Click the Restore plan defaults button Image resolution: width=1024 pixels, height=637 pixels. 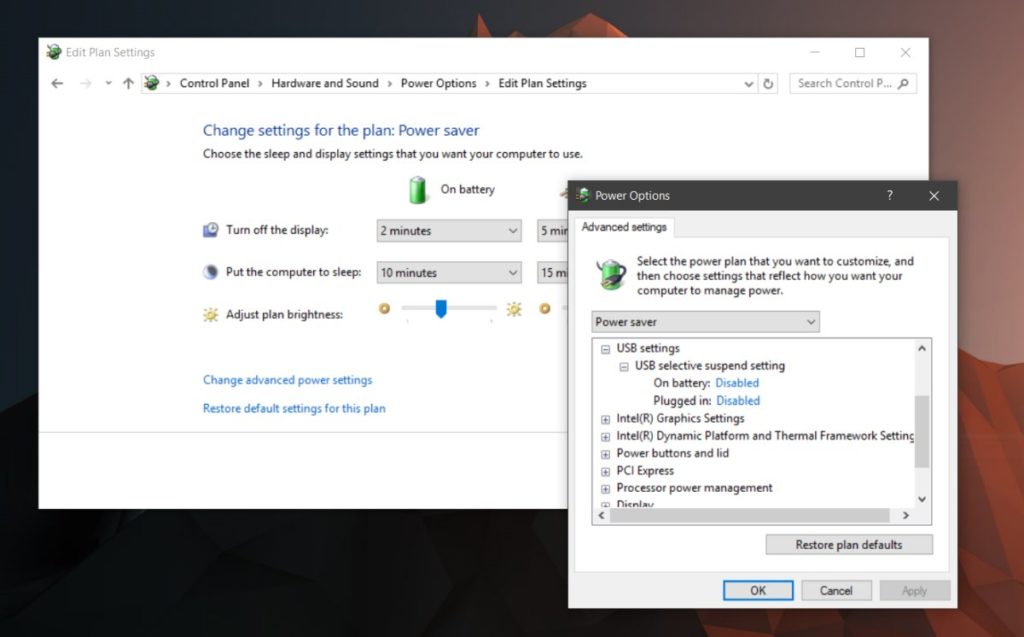click(x=849, y=544)
